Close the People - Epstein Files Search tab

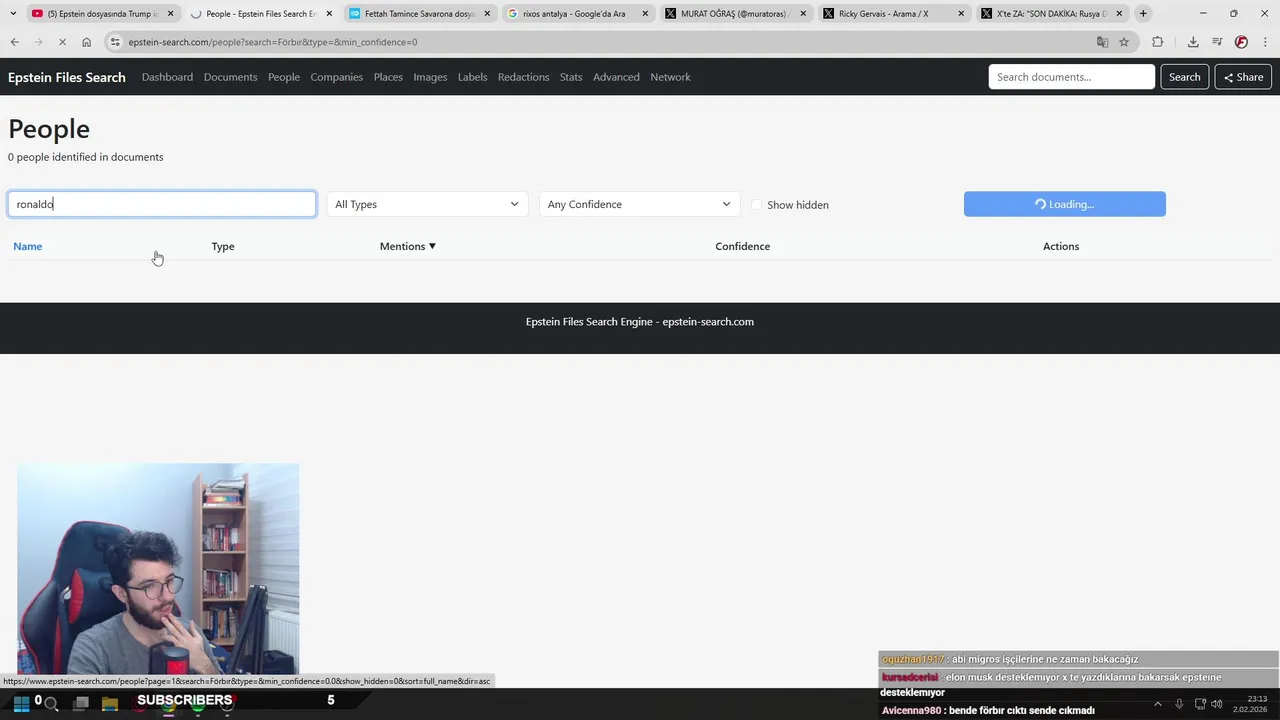point(329,14)
